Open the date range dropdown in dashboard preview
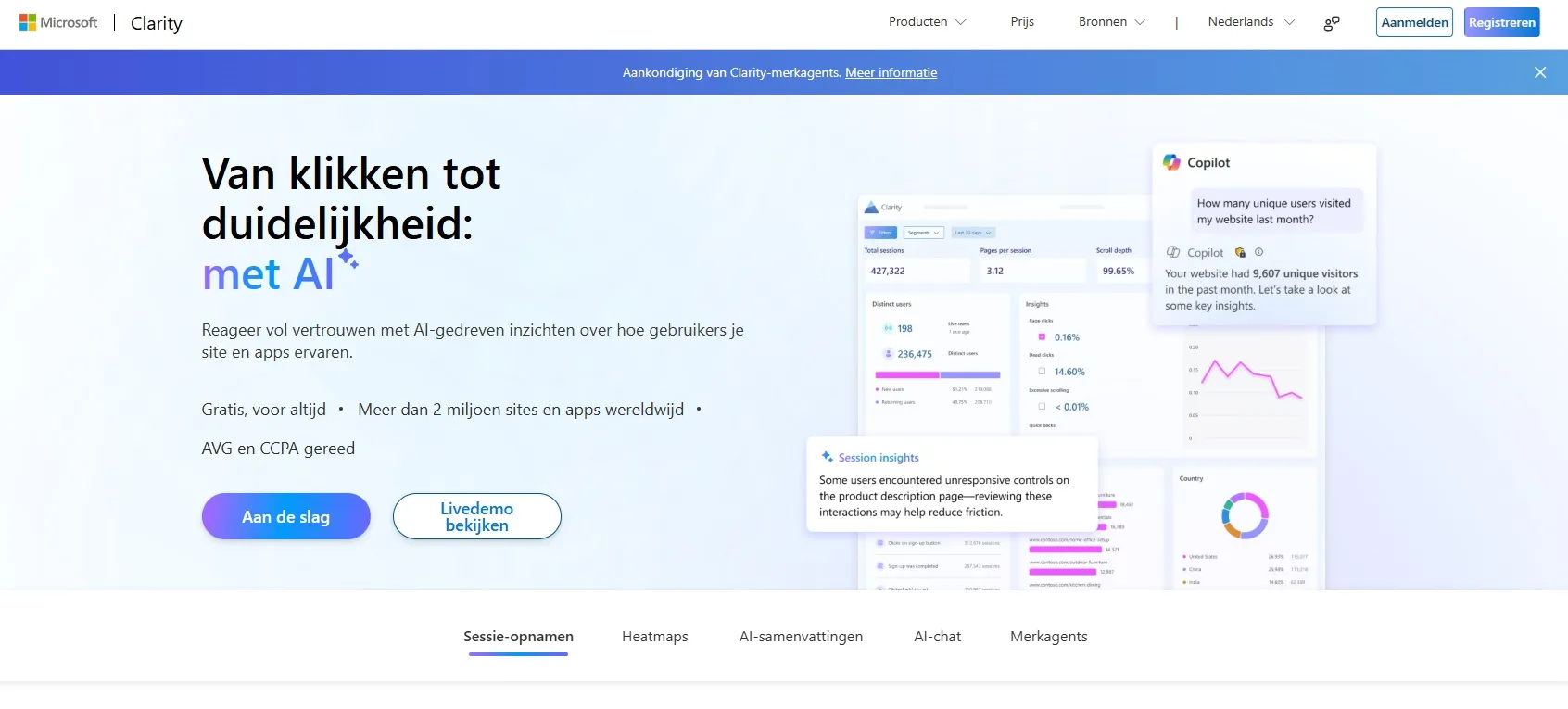Image resolution: width=1568 pixels, height=709 pixels. [973, 233]
